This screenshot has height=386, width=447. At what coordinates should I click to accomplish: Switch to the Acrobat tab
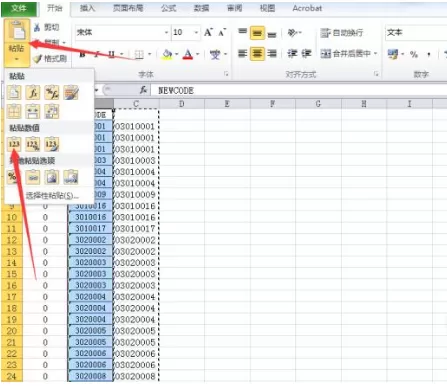[x=307, y=8]
